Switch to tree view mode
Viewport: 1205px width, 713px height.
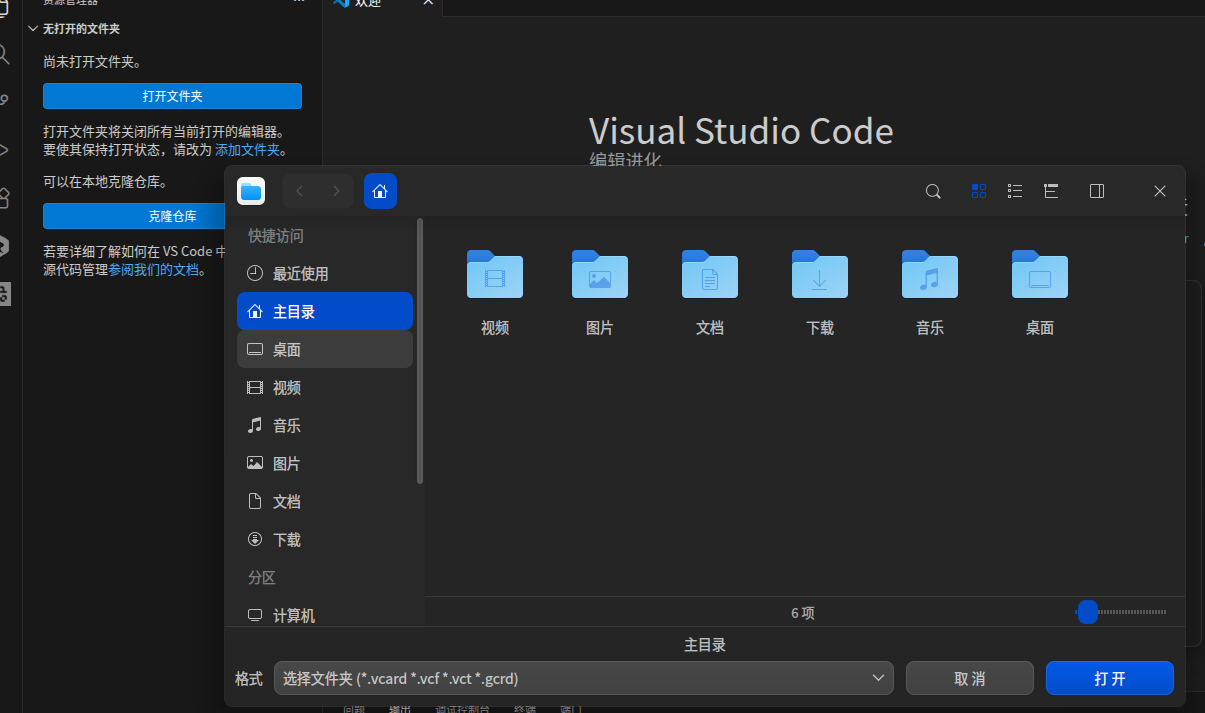[1051, 191]
